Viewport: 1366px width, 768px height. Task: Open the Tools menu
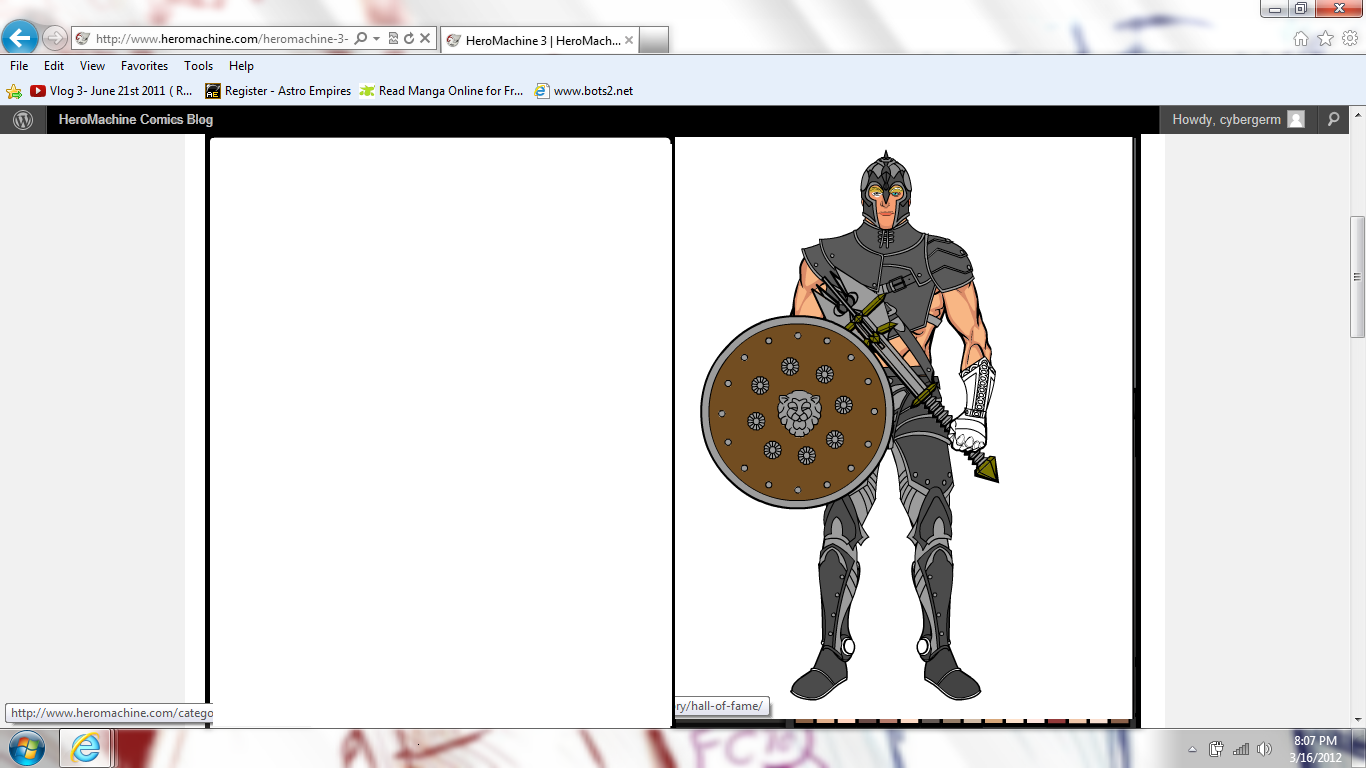[198, 66]
